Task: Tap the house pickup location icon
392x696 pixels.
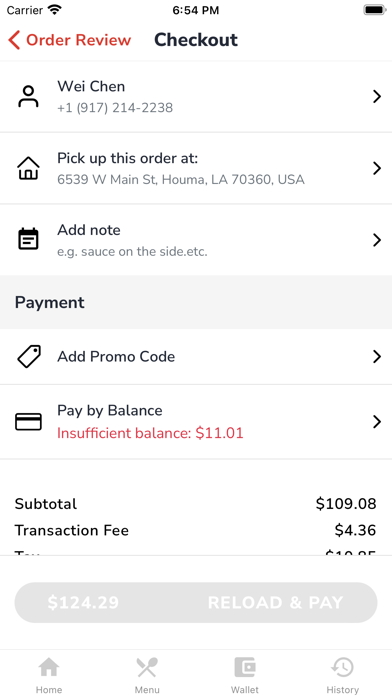Action: click(28, 169)
